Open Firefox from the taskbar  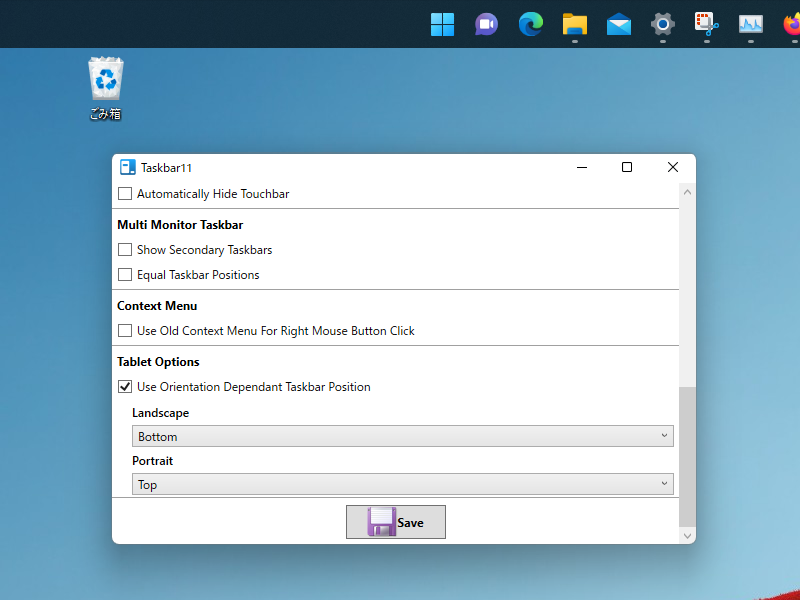(x=792, y=24)
